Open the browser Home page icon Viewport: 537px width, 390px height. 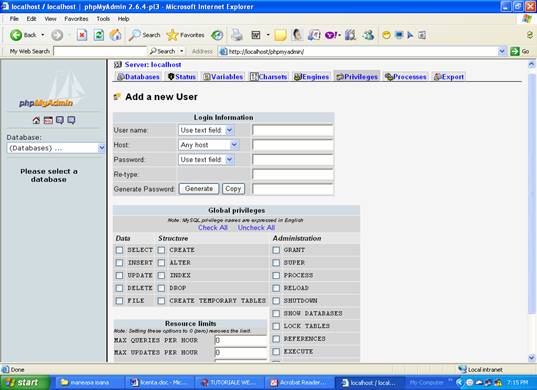(115, 35)
